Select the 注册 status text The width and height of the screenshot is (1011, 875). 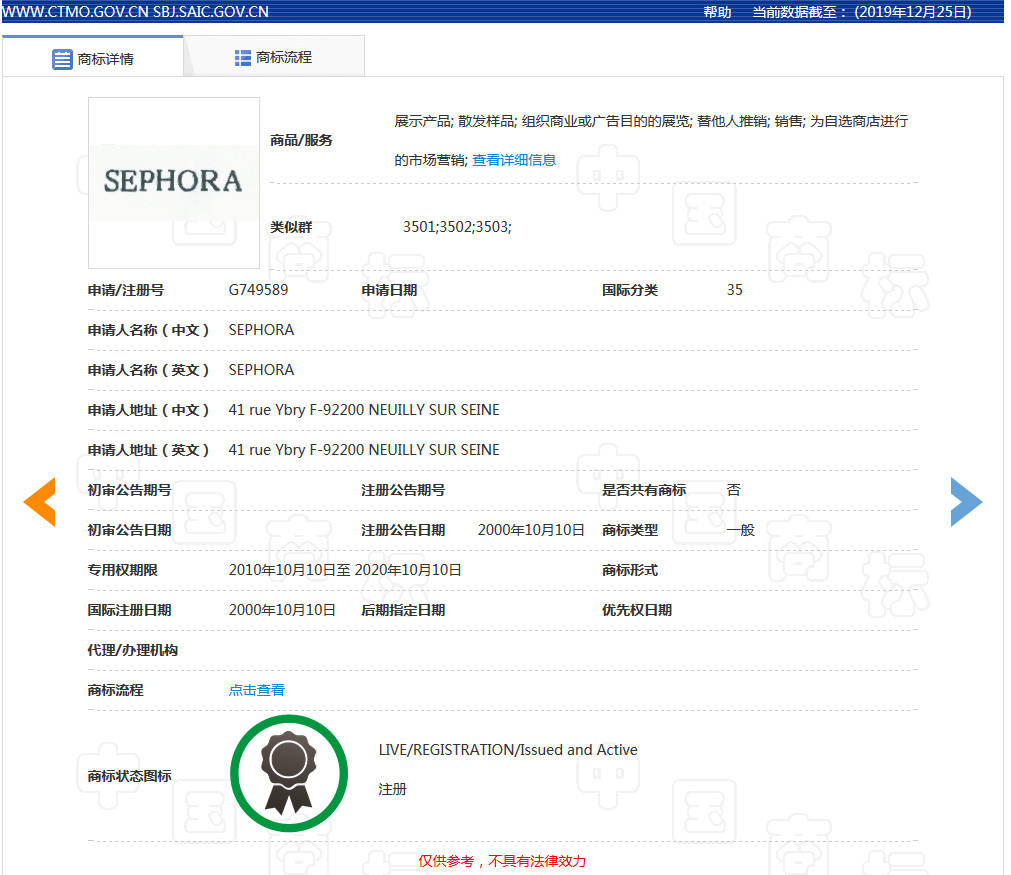tap(392, 789)
